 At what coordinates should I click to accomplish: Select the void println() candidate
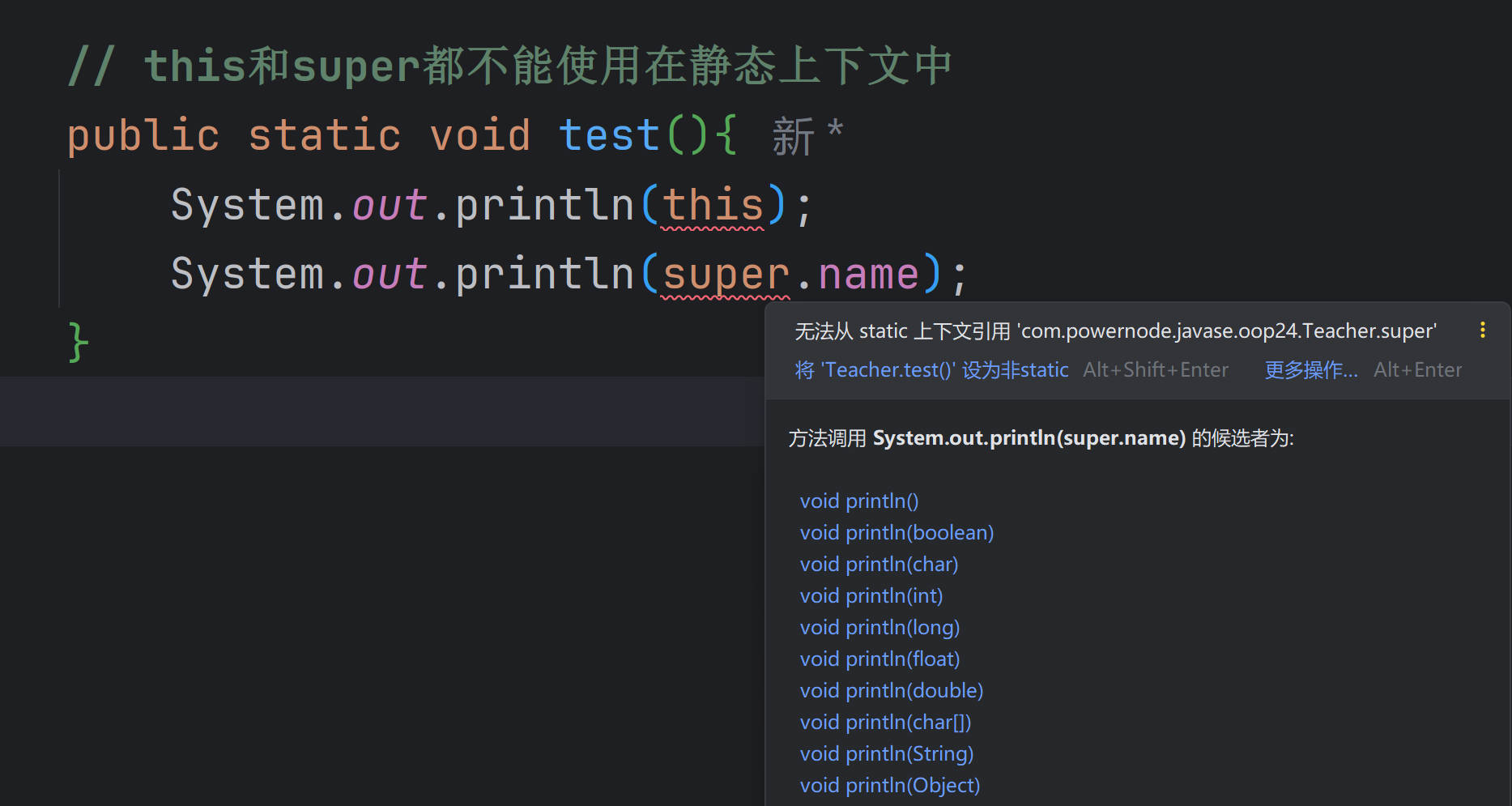pyautogui.click(x=858, y=501)
